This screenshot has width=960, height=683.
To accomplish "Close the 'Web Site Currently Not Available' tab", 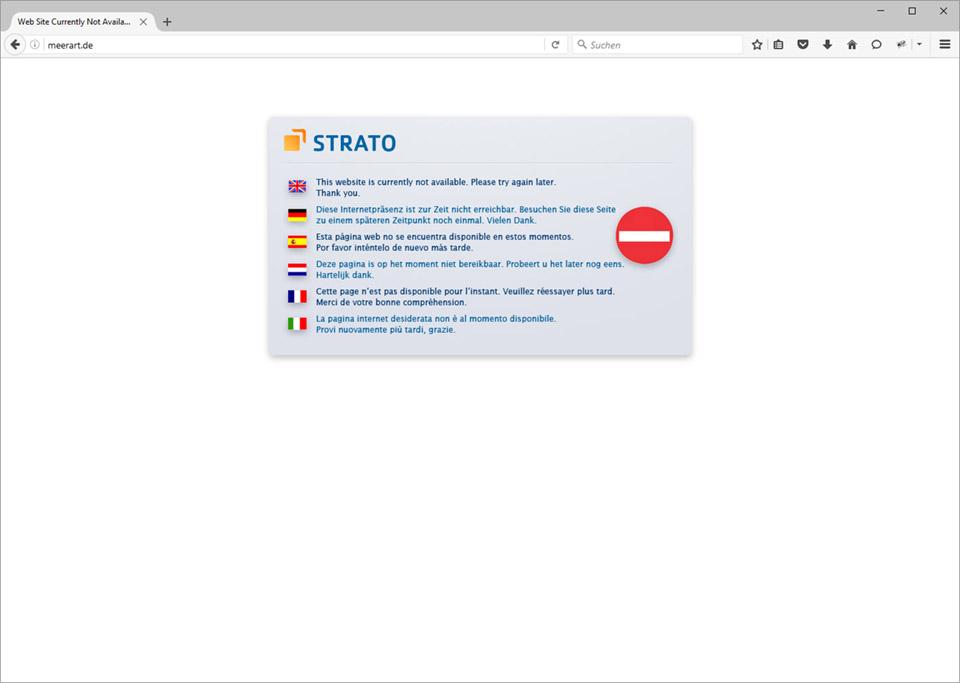I will (143, 21).
